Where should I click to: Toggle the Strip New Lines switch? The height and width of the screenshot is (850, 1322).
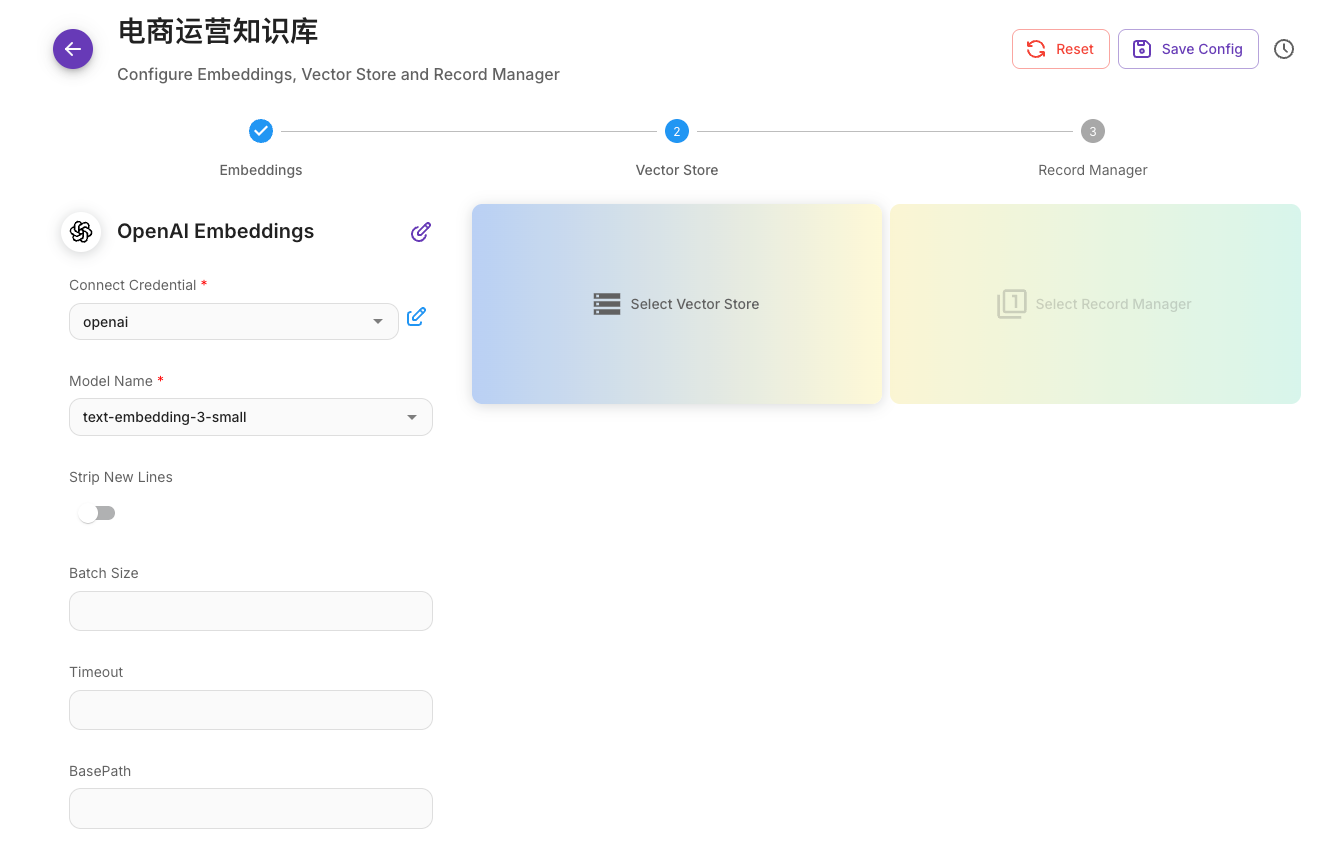click(97, 513)
